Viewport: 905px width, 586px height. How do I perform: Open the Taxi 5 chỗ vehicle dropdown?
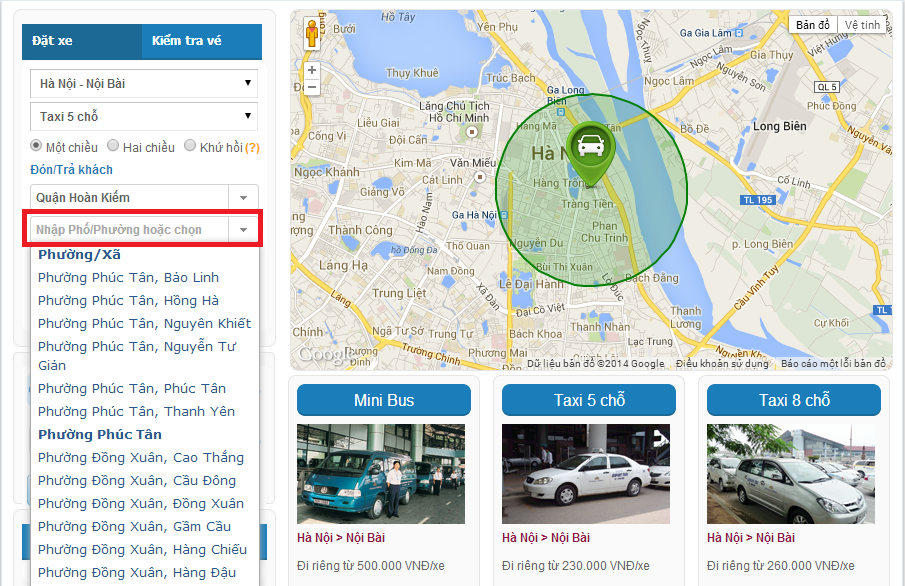coord(144,117)
